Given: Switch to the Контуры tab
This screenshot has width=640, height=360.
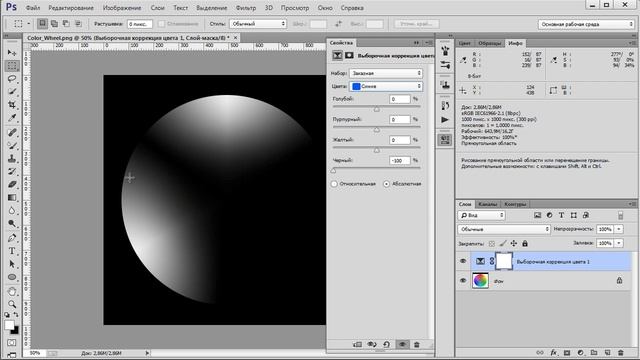Looking at the screenshot, I should [x=515, y=204].
